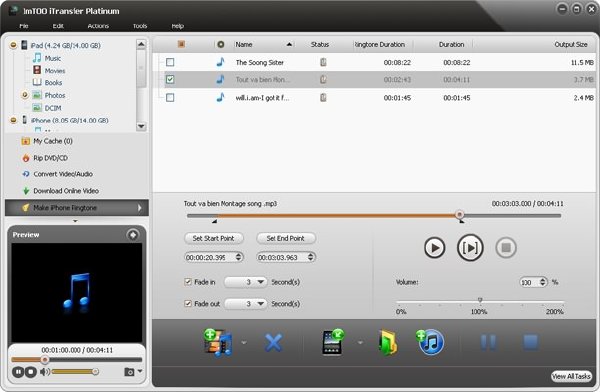
Task: Play the ringtone with the play button
Action: tap(435, 248)
